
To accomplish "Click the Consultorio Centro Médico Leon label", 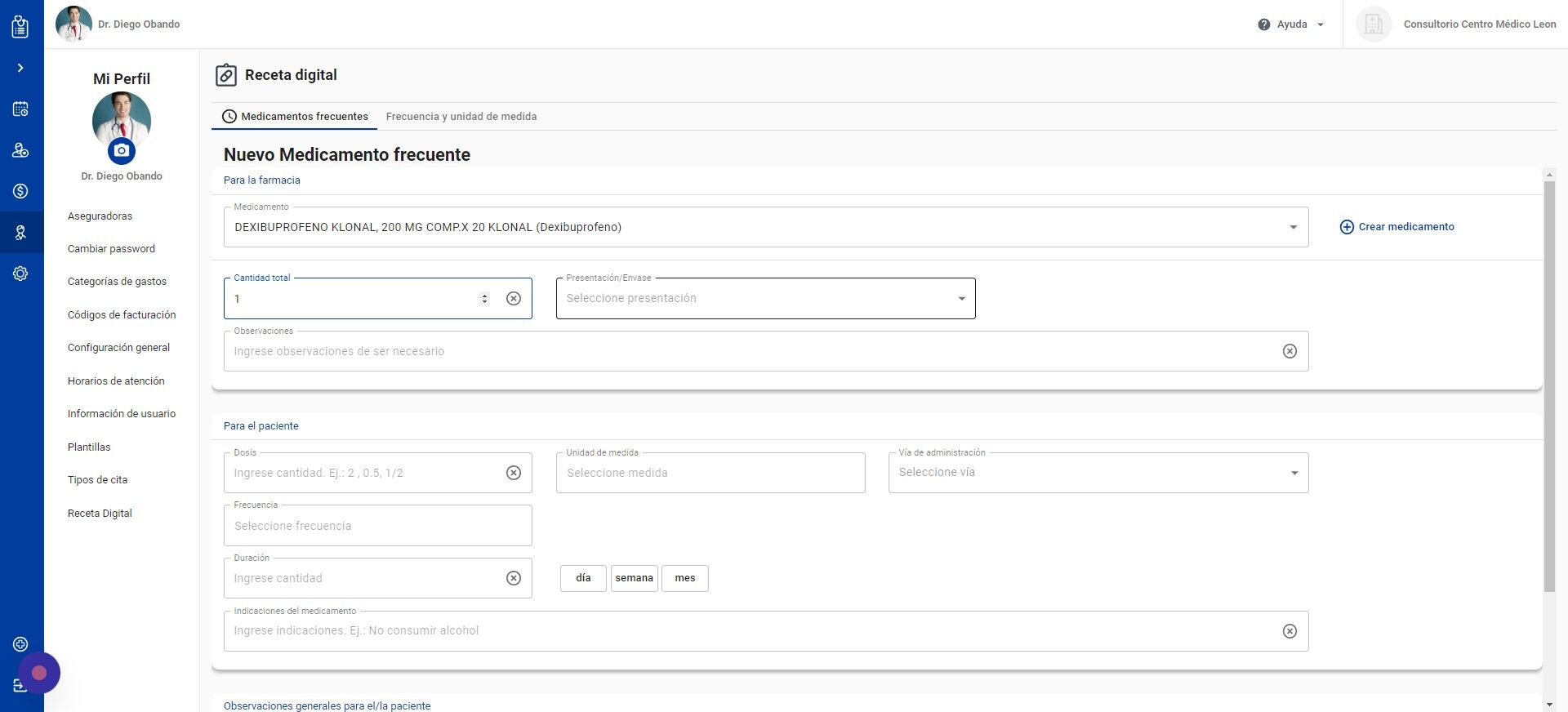I will (x=1480, y=24).
